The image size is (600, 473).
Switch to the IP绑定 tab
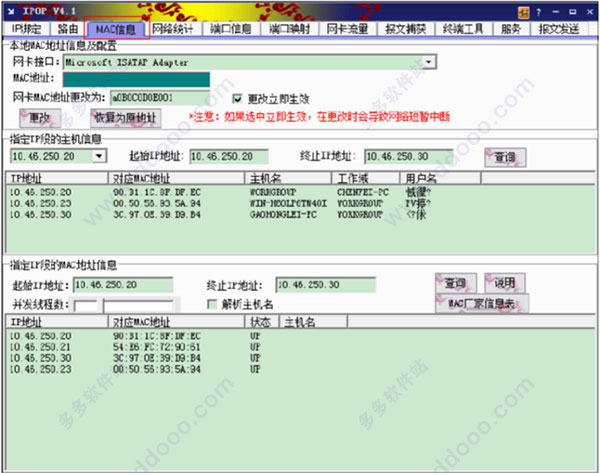pyautogui.click(x=26, y=29)
